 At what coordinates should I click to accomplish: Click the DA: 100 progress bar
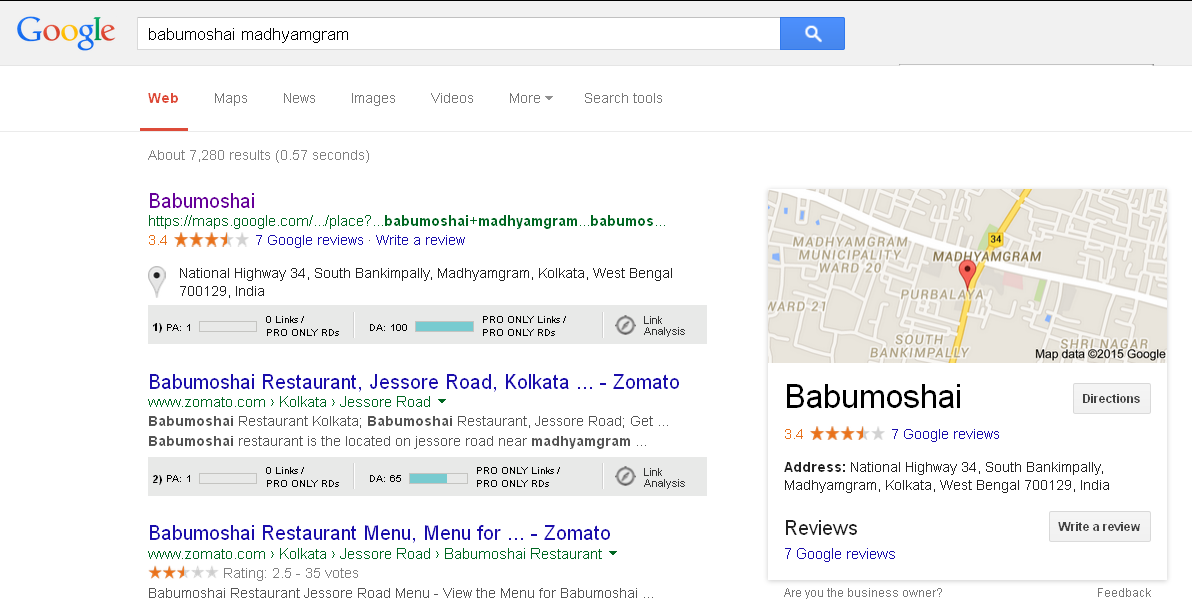444,326
